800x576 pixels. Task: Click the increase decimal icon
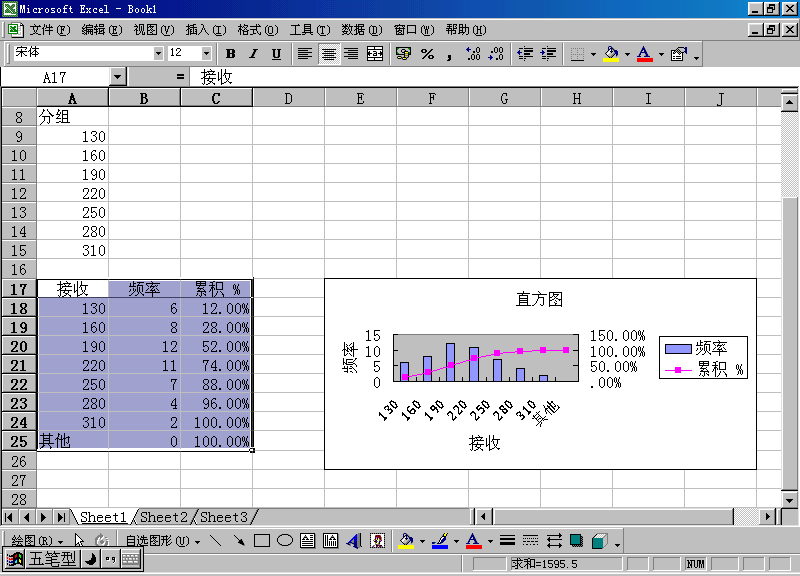click(473, 54)
